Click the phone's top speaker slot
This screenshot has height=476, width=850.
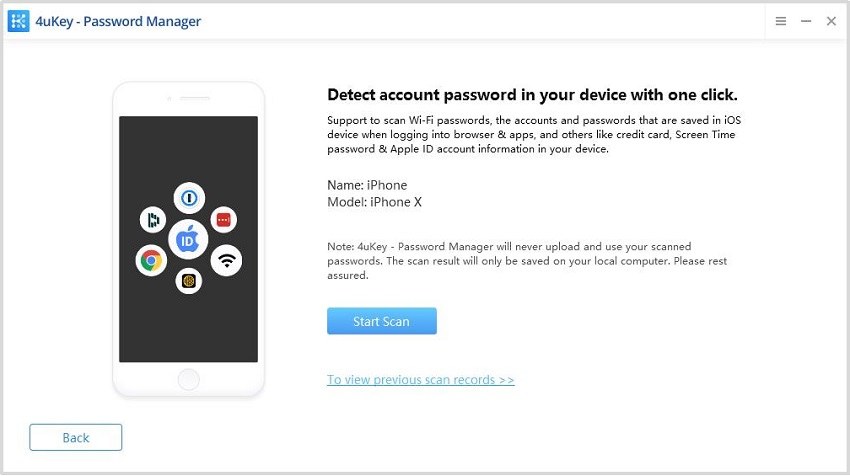tap(188, 100)
